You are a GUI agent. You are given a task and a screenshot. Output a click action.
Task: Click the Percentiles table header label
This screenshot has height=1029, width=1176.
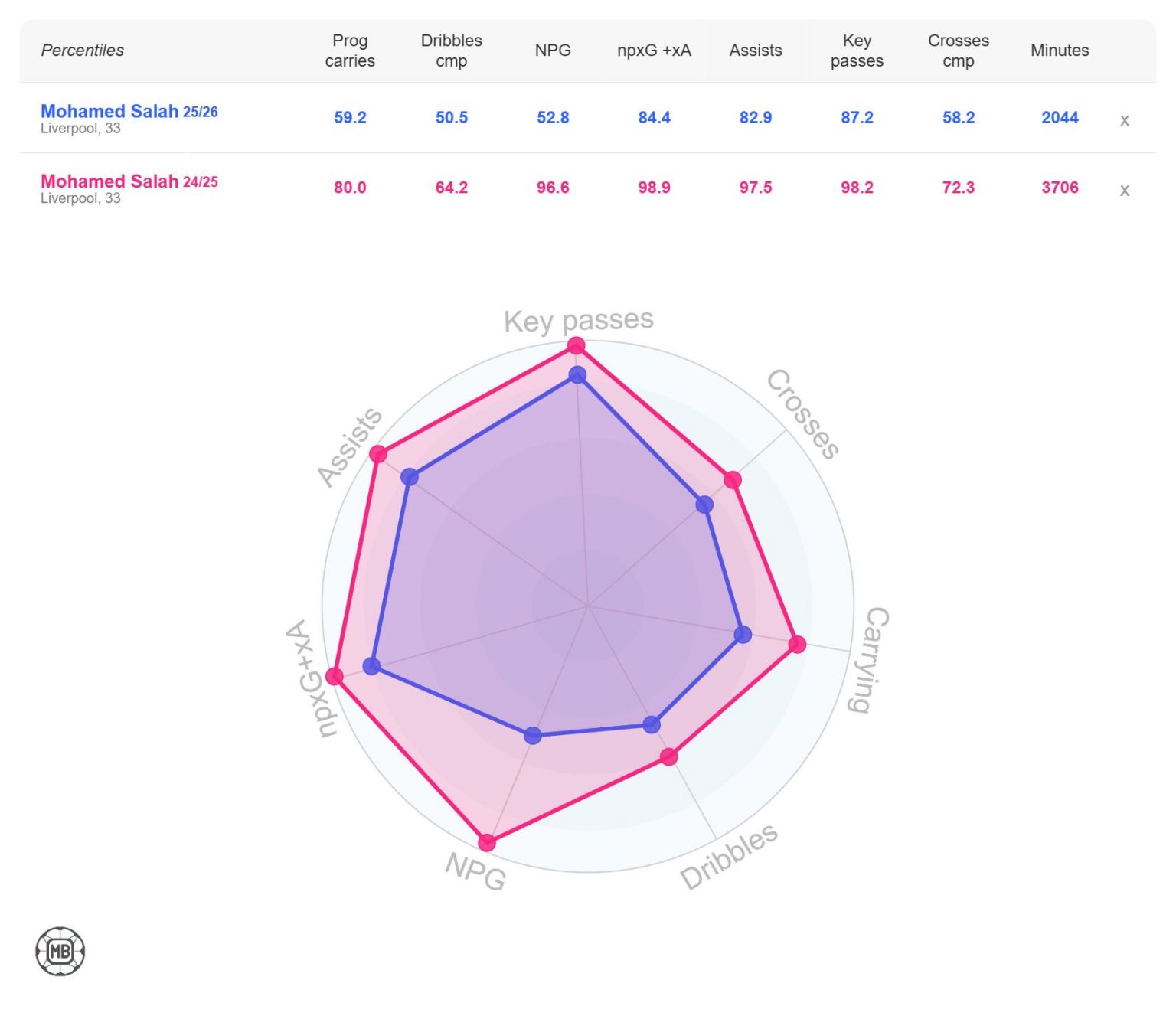(x=82, y=51)
